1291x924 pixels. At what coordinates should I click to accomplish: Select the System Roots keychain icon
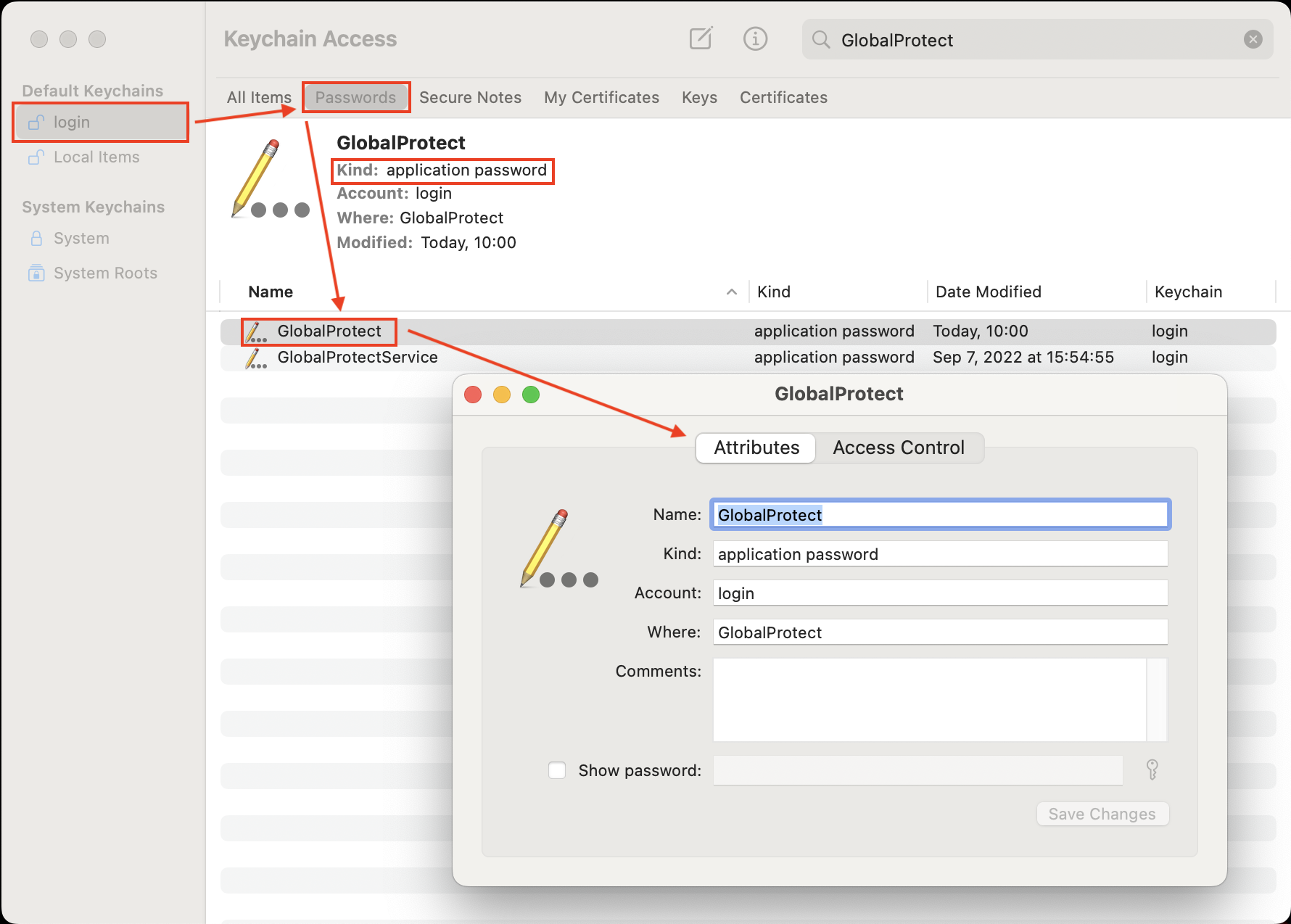click(36, 273)
